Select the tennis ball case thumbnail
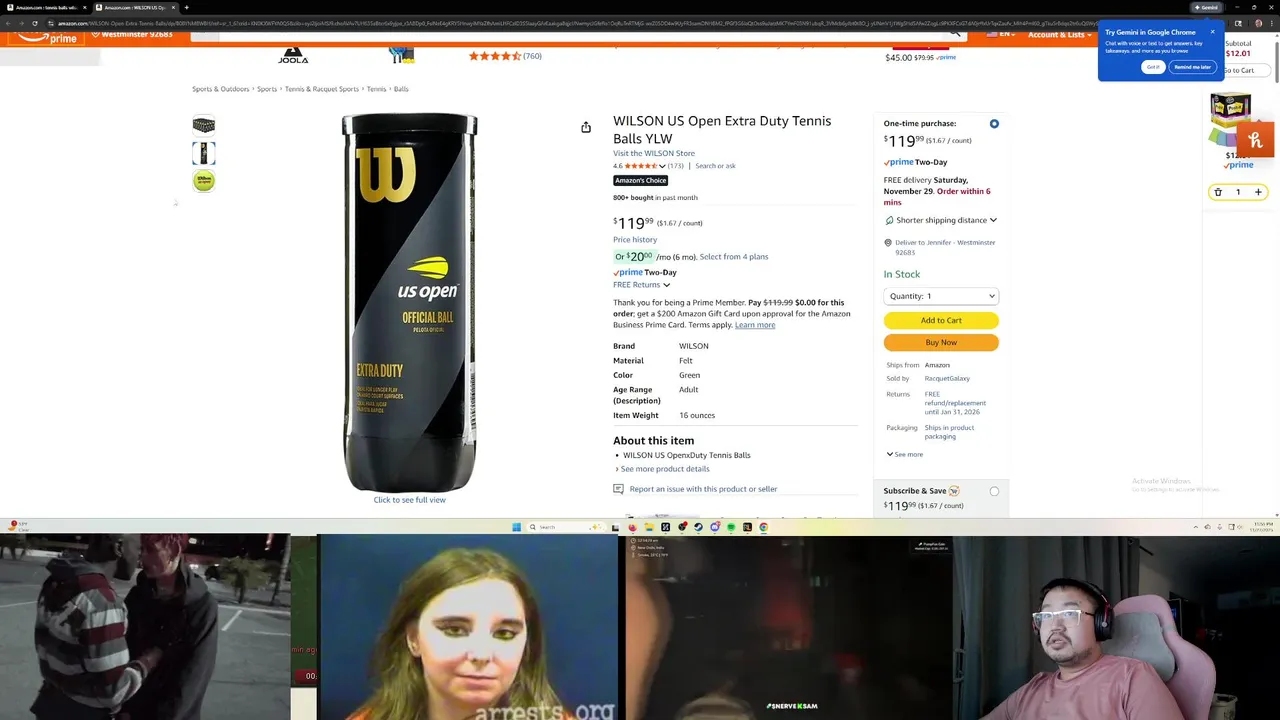The width and height of the screenshot is (1280, 720). point(204,126)
